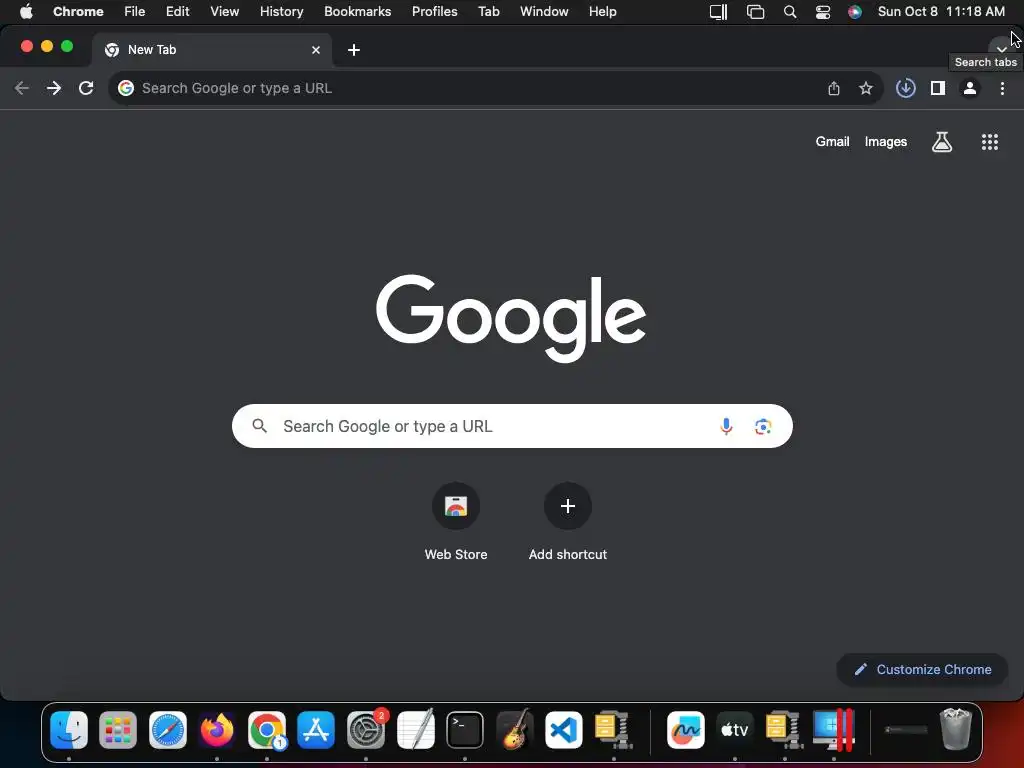Viewport: 1024px width, 768px height.
Task: Bookmark this tab with the star icon
Action: click(x=866, y=88)
